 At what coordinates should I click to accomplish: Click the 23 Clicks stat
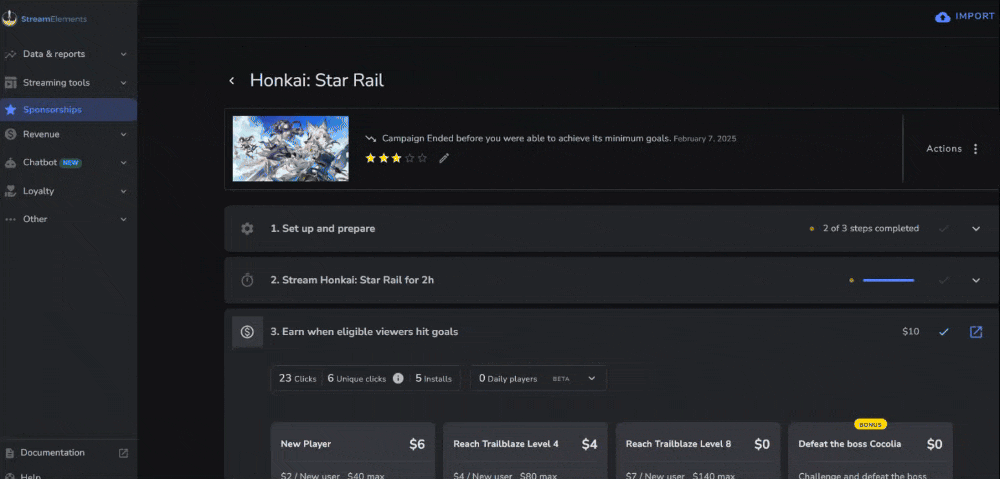(298, 378)
